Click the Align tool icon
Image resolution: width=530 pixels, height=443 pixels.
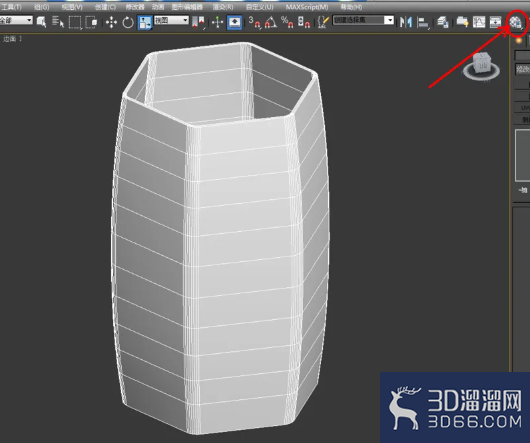tap(423, 23)
